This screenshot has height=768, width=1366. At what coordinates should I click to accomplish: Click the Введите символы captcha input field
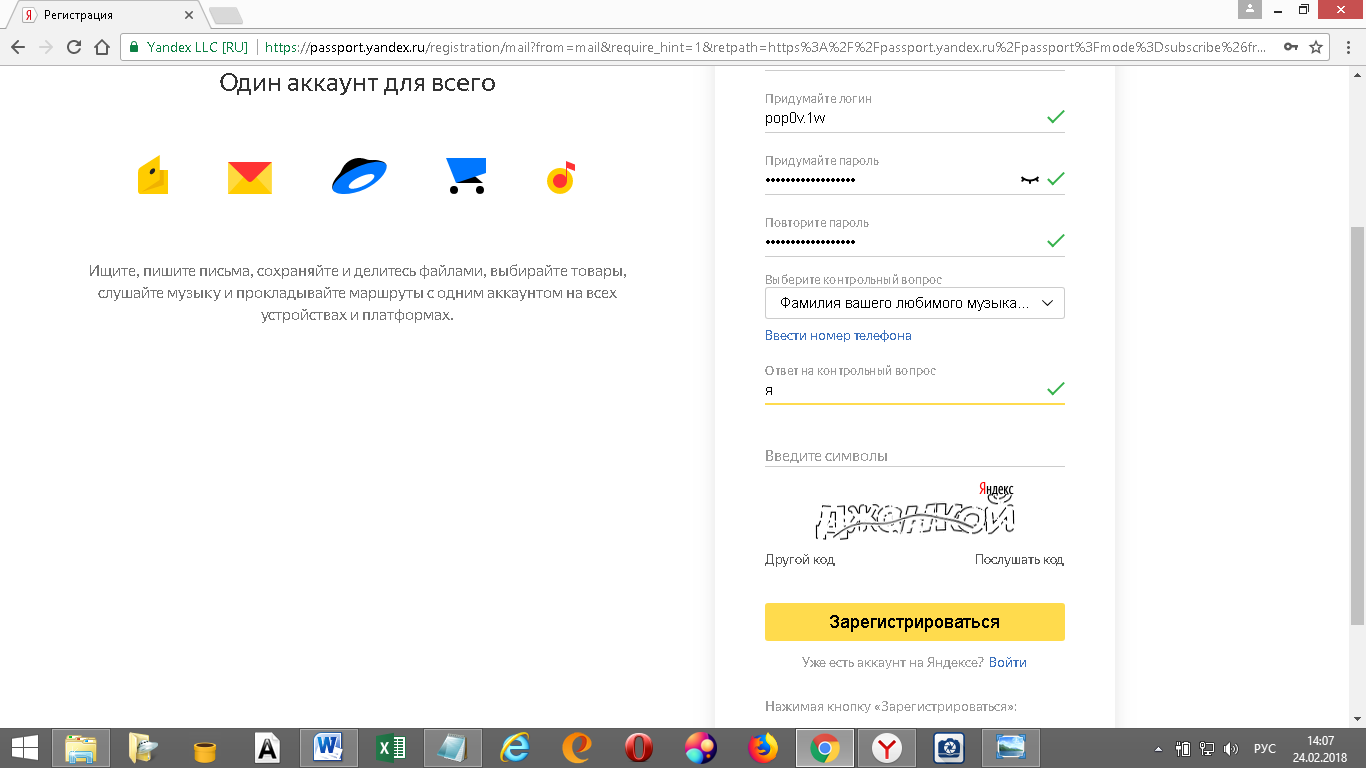pos(914,456)
